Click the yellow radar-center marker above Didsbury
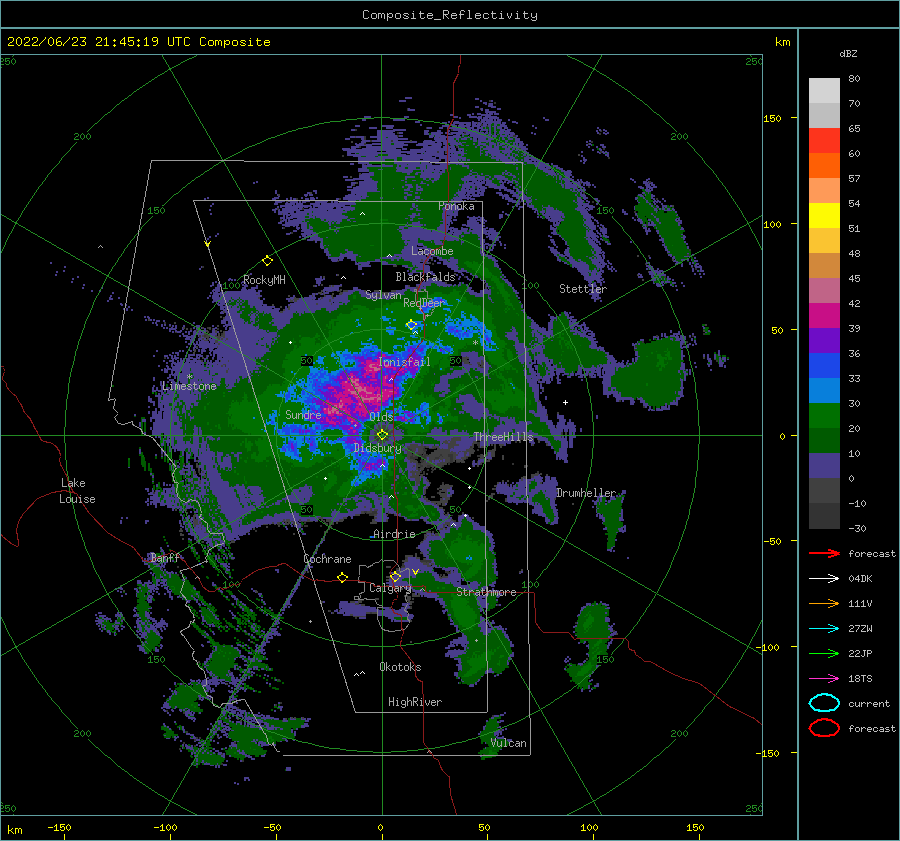Viewport: 900px width, 841px height. 382,435
